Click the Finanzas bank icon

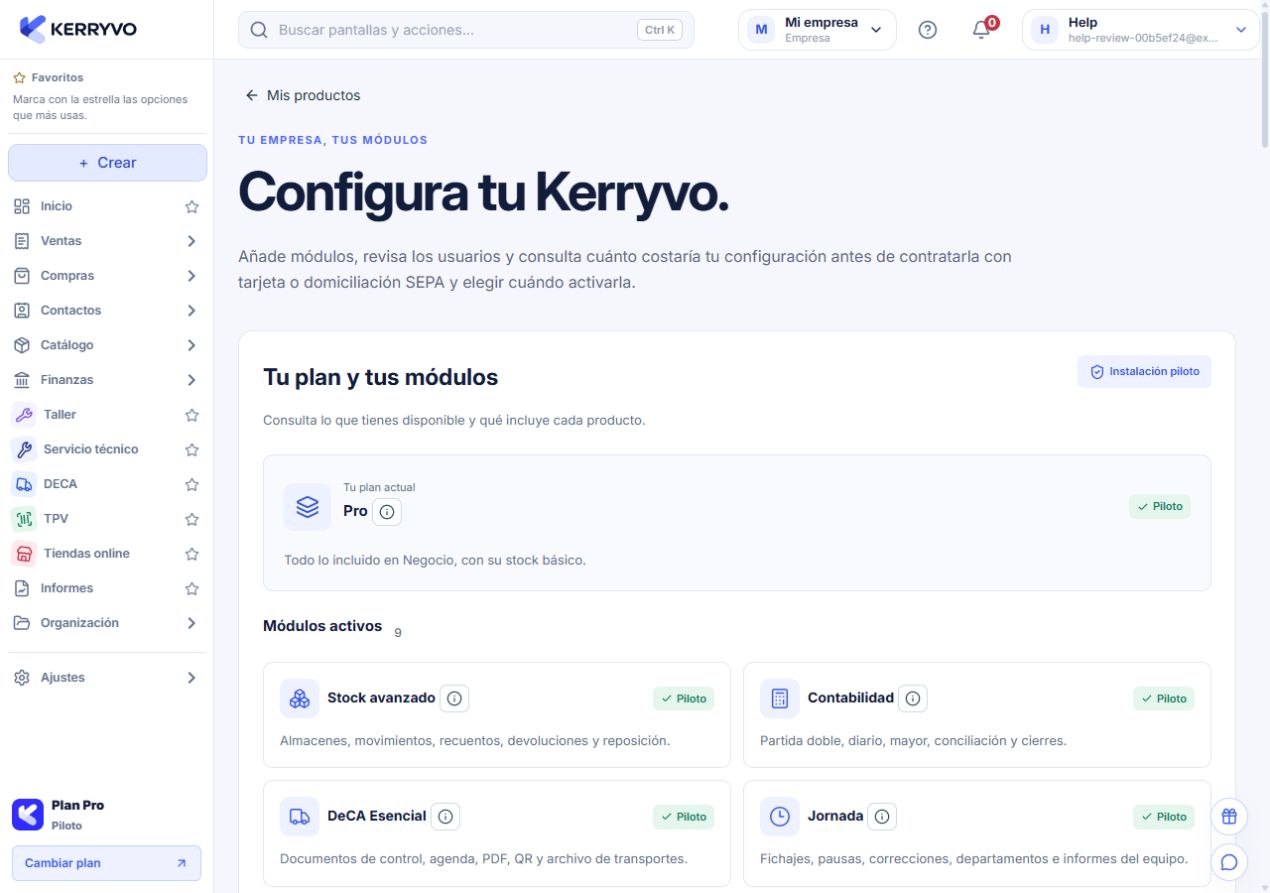pos(22,380)
